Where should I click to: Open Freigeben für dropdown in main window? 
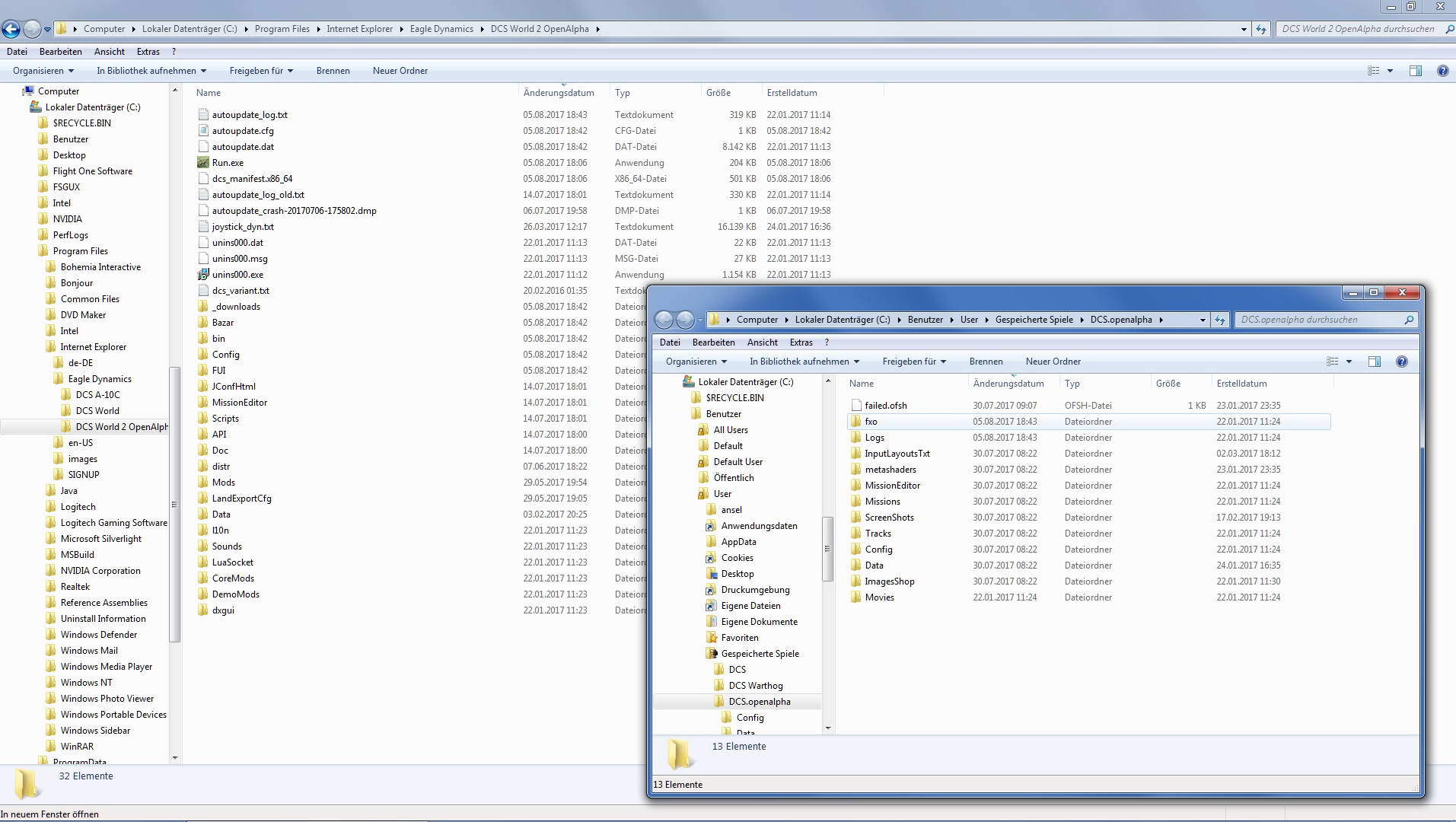click(261, 71)
